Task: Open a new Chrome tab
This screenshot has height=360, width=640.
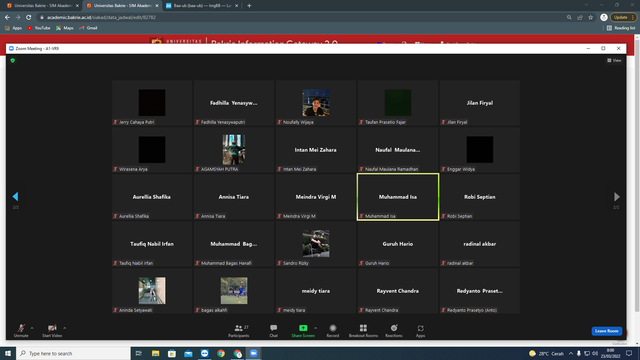Action: pyautogui.click(x=249, y=6)
